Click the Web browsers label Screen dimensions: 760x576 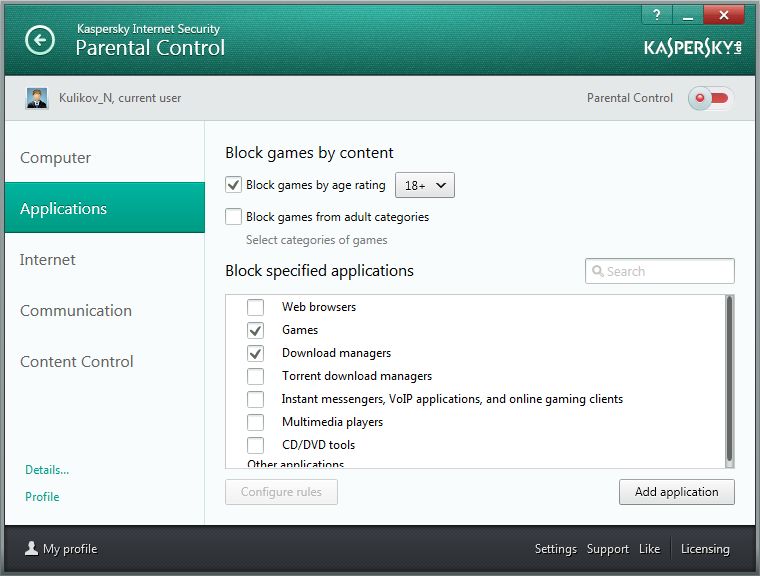[x=319, y=307]
